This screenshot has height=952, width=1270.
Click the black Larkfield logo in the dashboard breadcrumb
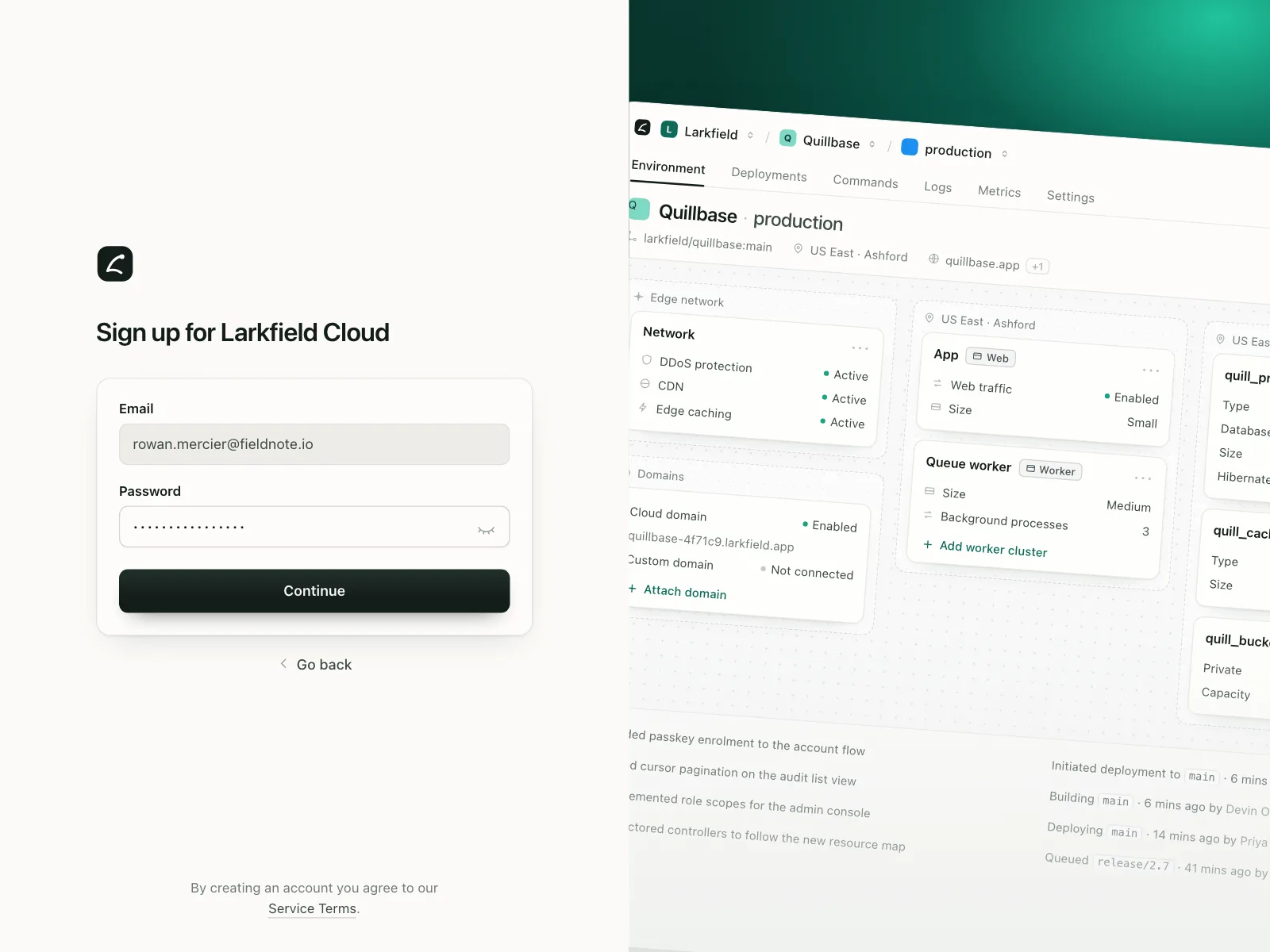(x=643, y=127)
